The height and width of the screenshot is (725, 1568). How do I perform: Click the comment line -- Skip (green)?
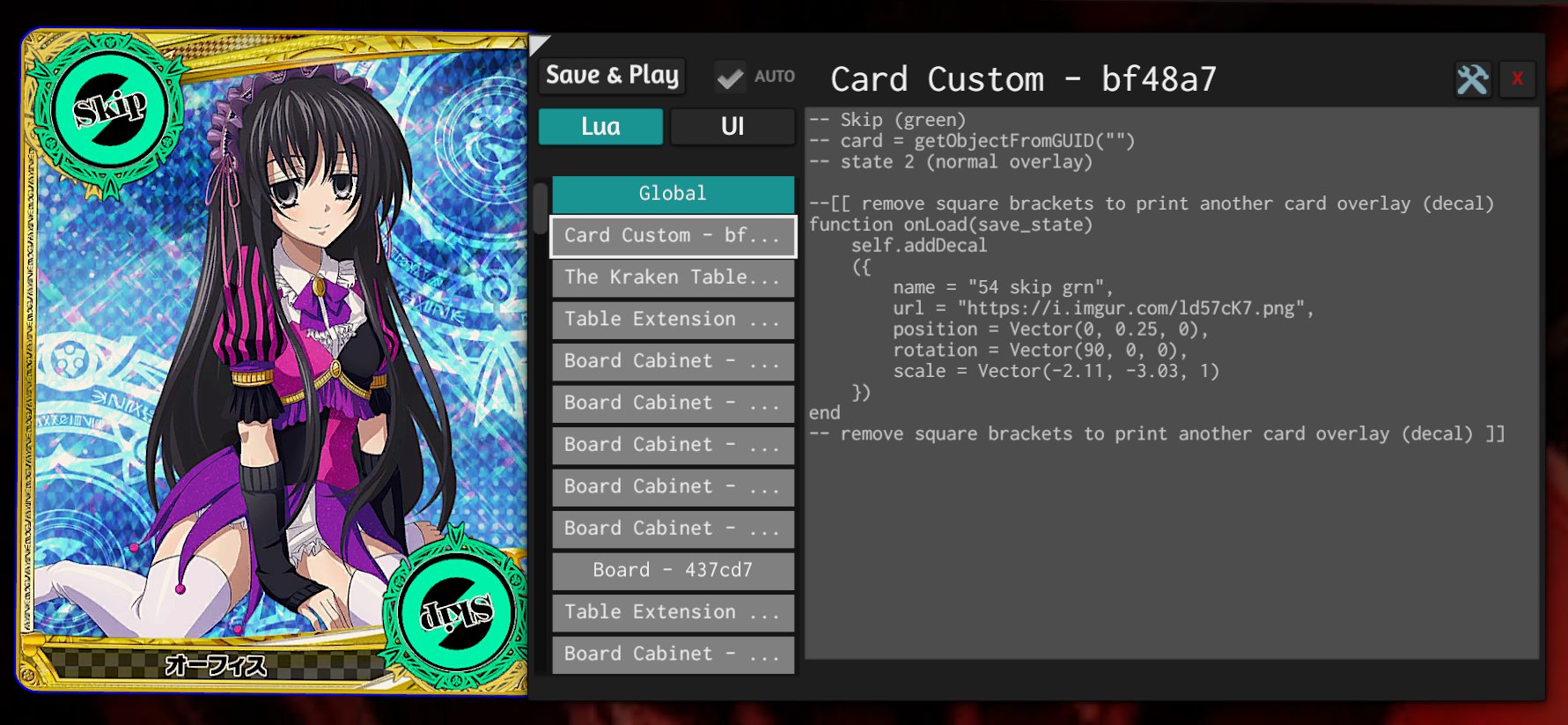click(x=887, y=120)
